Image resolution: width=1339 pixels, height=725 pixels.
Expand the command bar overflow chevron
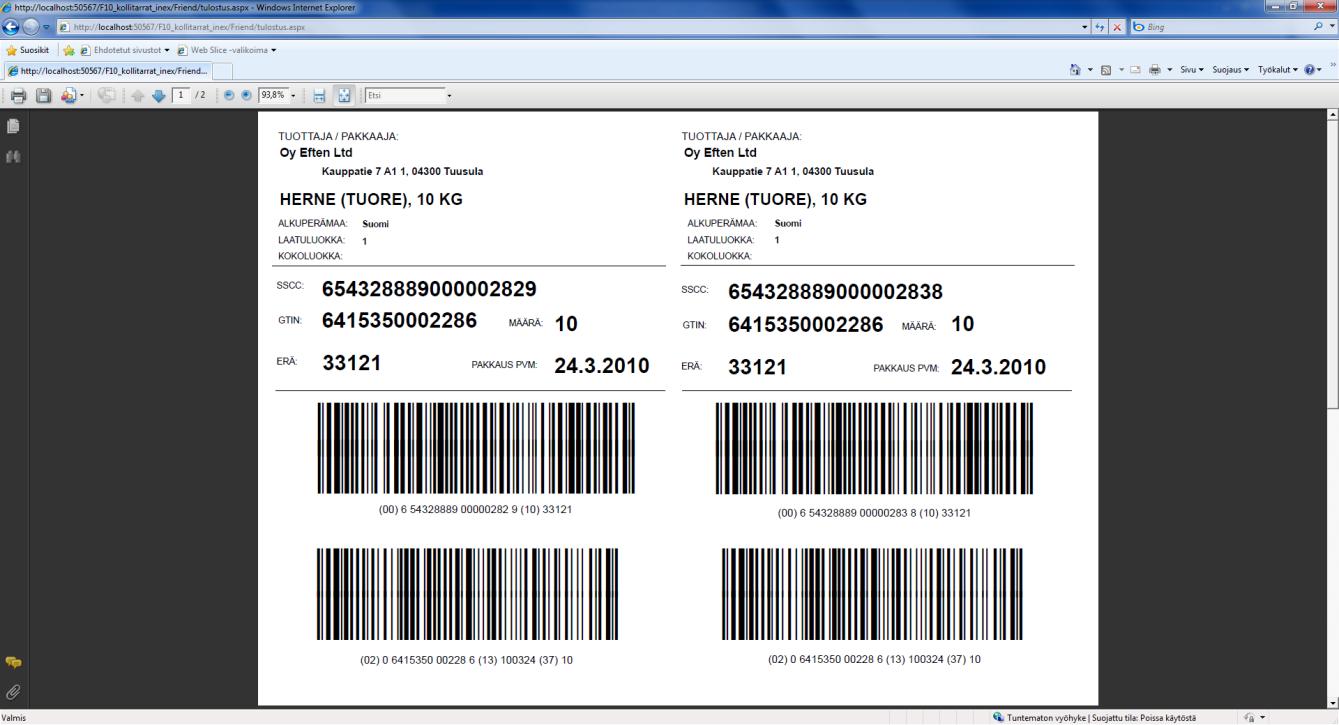tap(1333, 66)
